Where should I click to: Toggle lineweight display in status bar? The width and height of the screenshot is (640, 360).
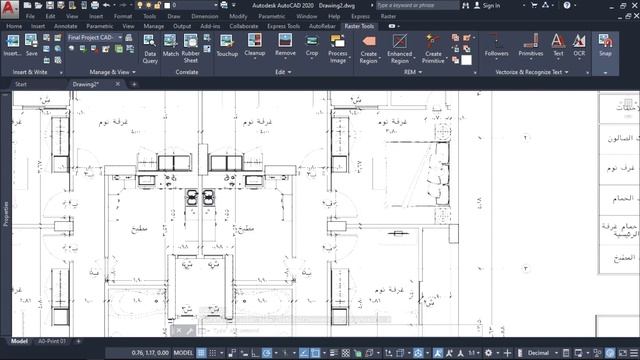[333, 353]
